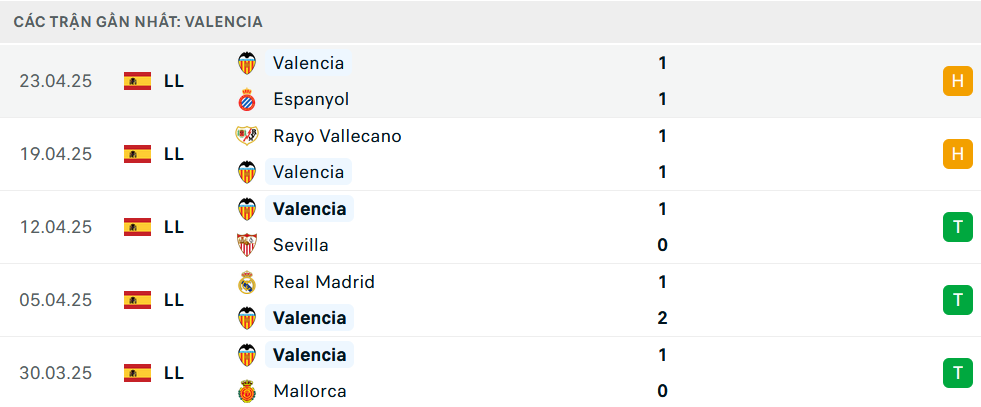Open the Mallorca team link
The width and height of the screenshot is (981, 407).
310,391
